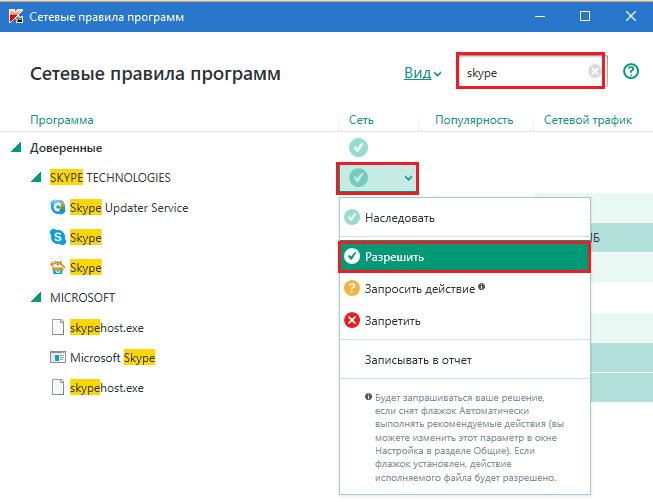Screen dimensions: 653x504
Task: Sort by the Сетевой трафик column header
Action: [588, 120]
